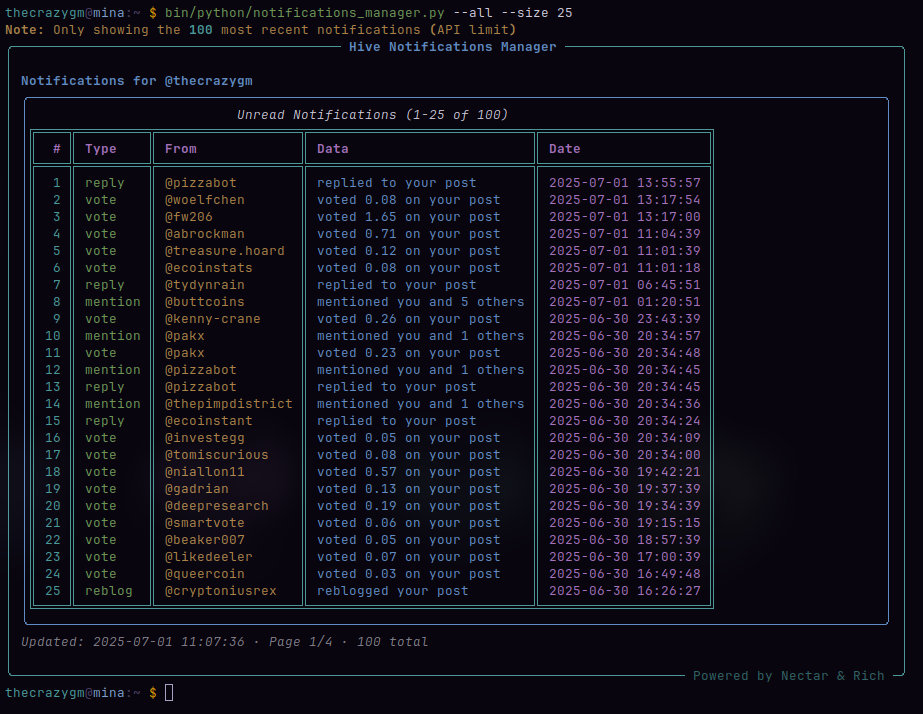Click the API limit note line
The height and width of the screenshot is (714, 923).
click(x=260, y=29)
